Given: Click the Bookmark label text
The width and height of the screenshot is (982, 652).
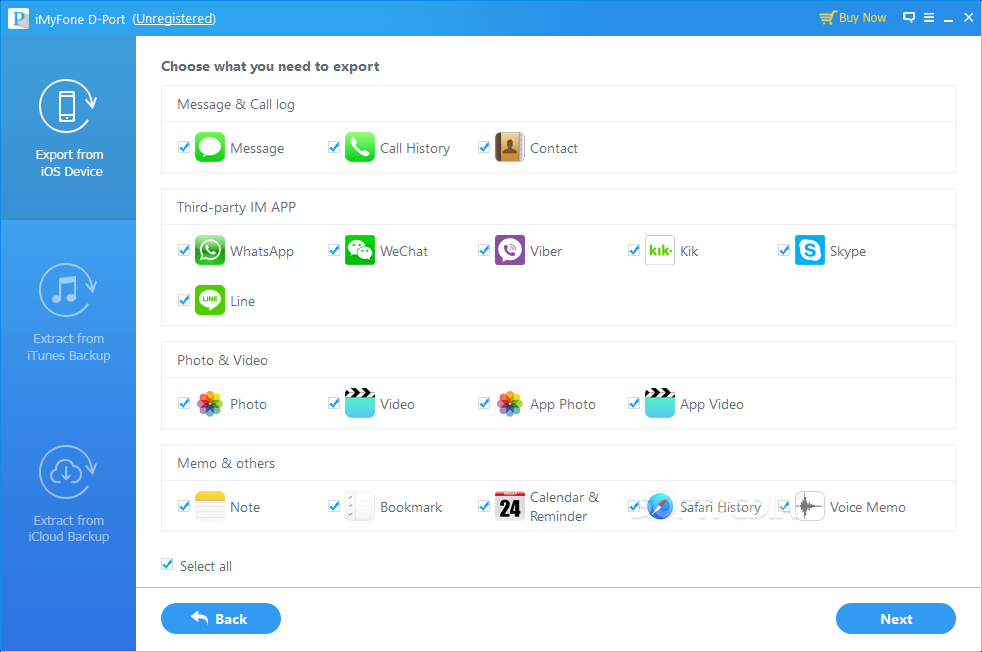Looking at the screenshot, I should tap(411, 507).
